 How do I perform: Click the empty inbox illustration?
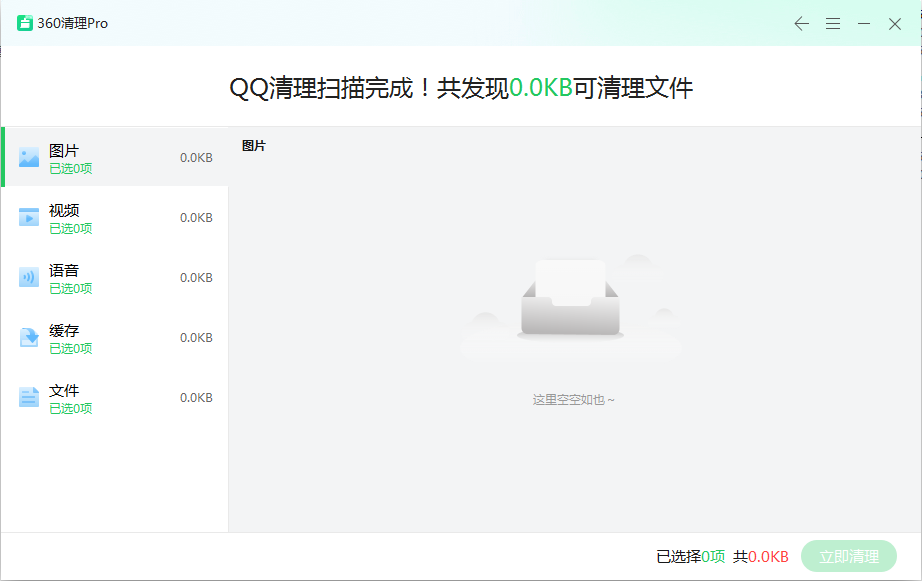(x=570, y=301)
